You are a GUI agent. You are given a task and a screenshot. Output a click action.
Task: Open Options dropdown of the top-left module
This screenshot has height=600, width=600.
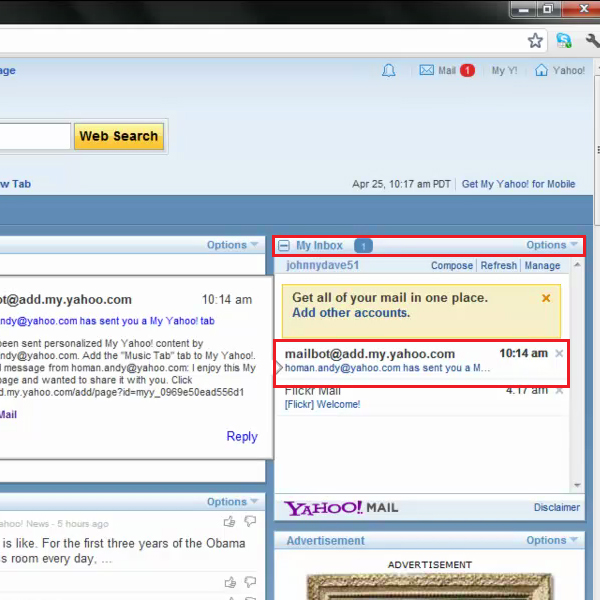click(x=232, y=245)
